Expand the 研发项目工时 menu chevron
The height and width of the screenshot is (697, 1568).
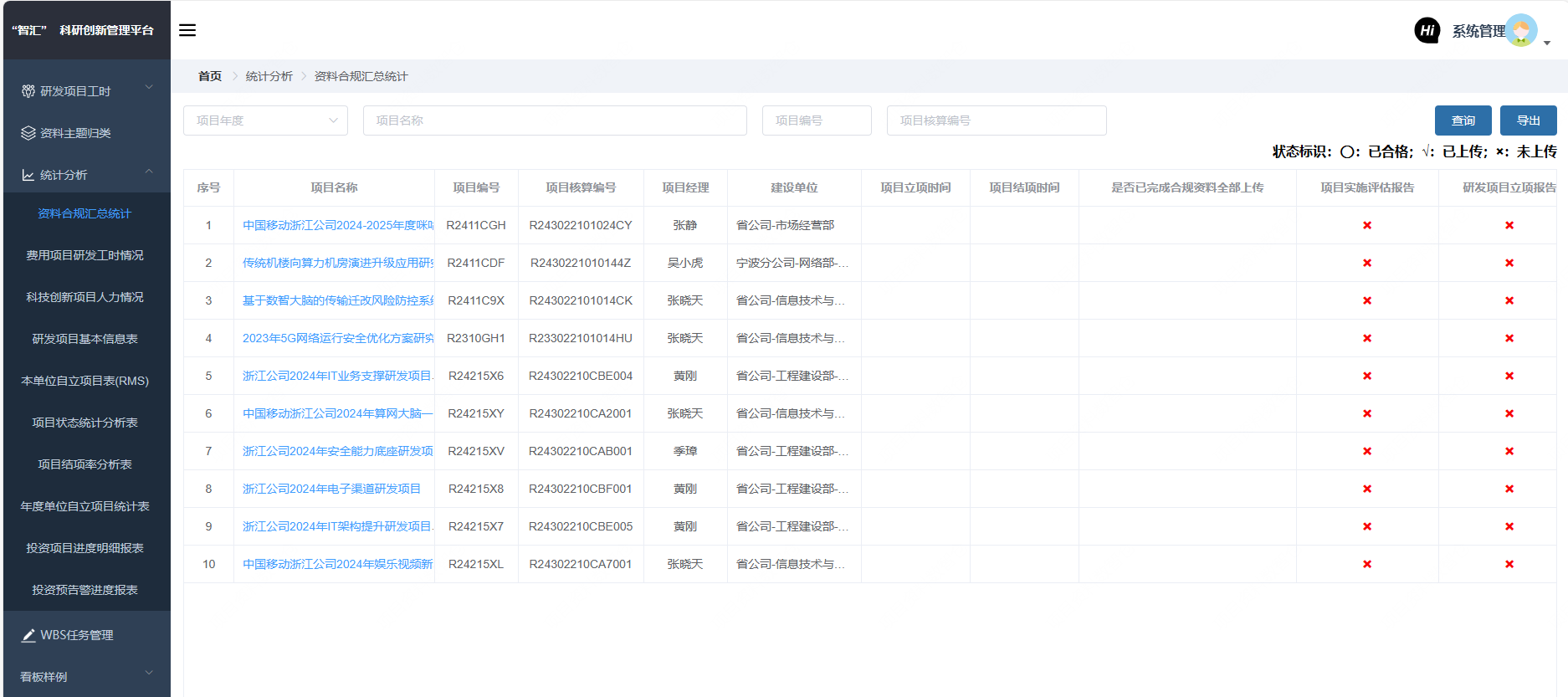pyautogui.click(x=149, y=87)
